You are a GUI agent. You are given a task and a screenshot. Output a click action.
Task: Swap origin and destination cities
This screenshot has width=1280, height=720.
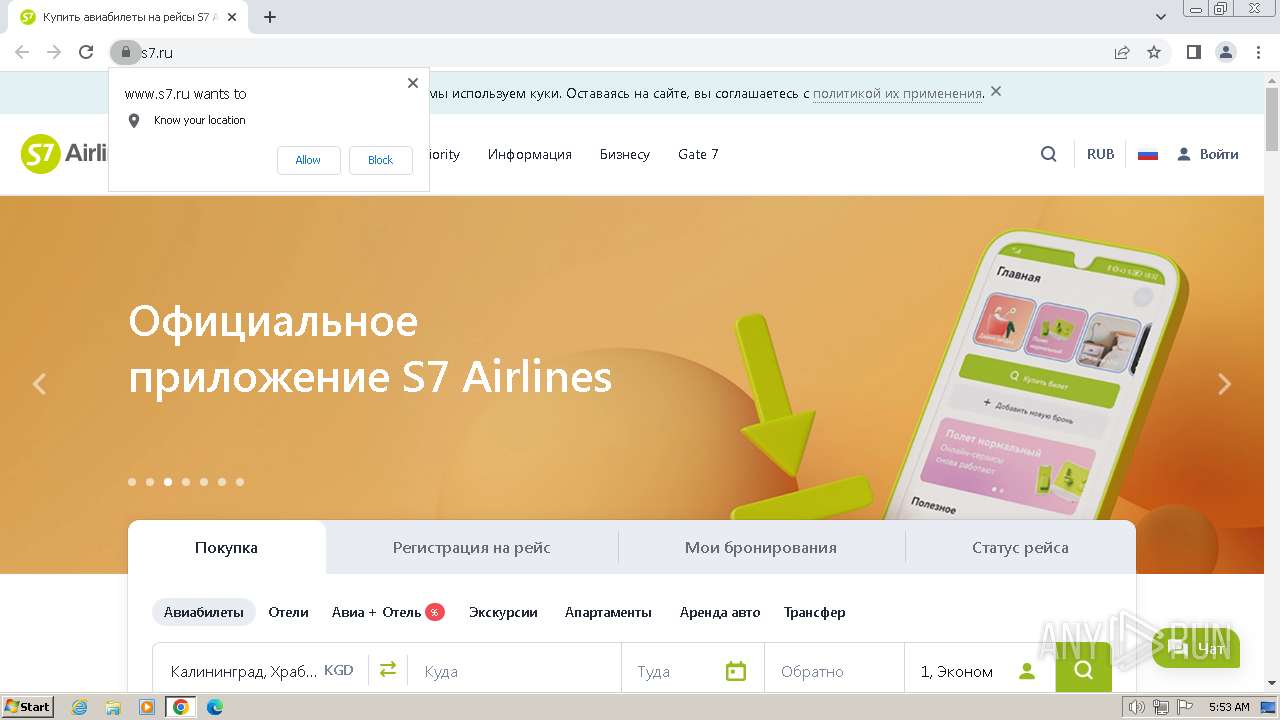[x=388, y=669]
